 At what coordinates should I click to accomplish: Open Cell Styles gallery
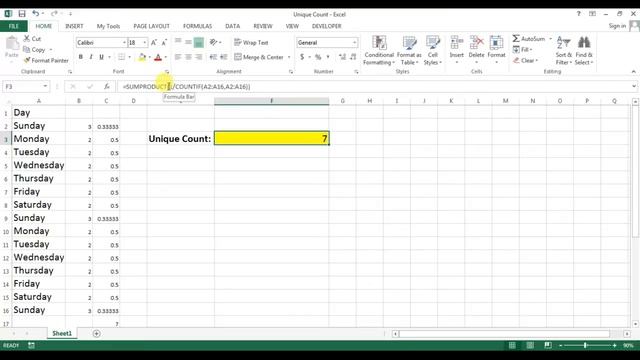click(x=433, y=51)
